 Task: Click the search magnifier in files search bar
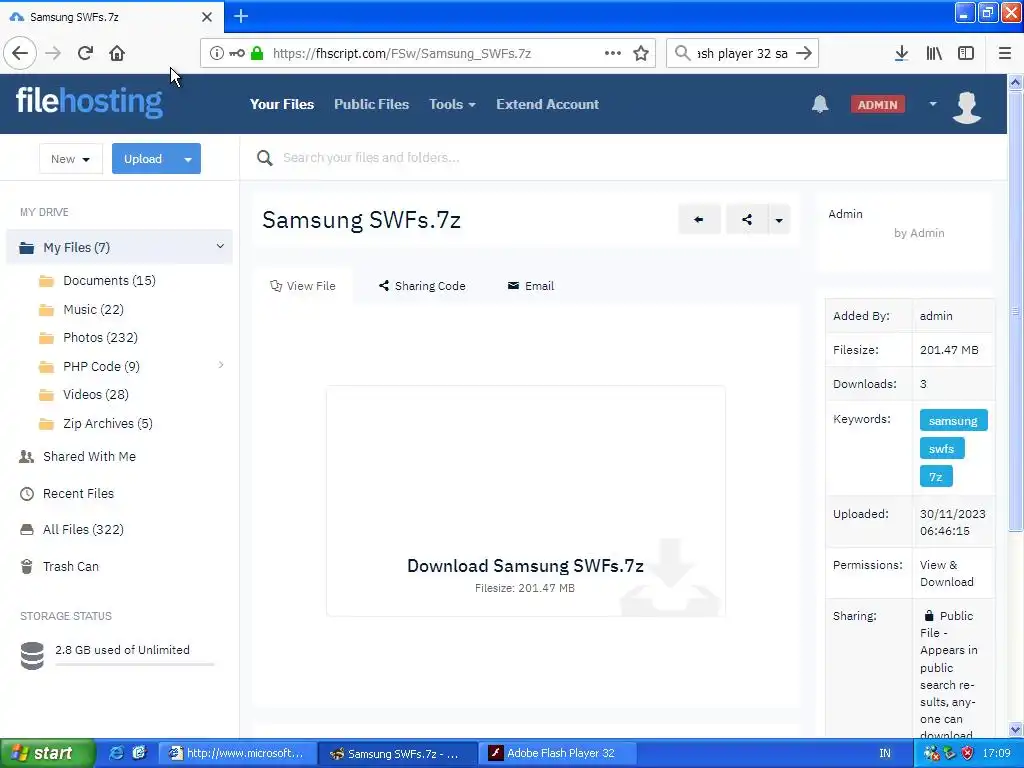(x=264, y=158)
